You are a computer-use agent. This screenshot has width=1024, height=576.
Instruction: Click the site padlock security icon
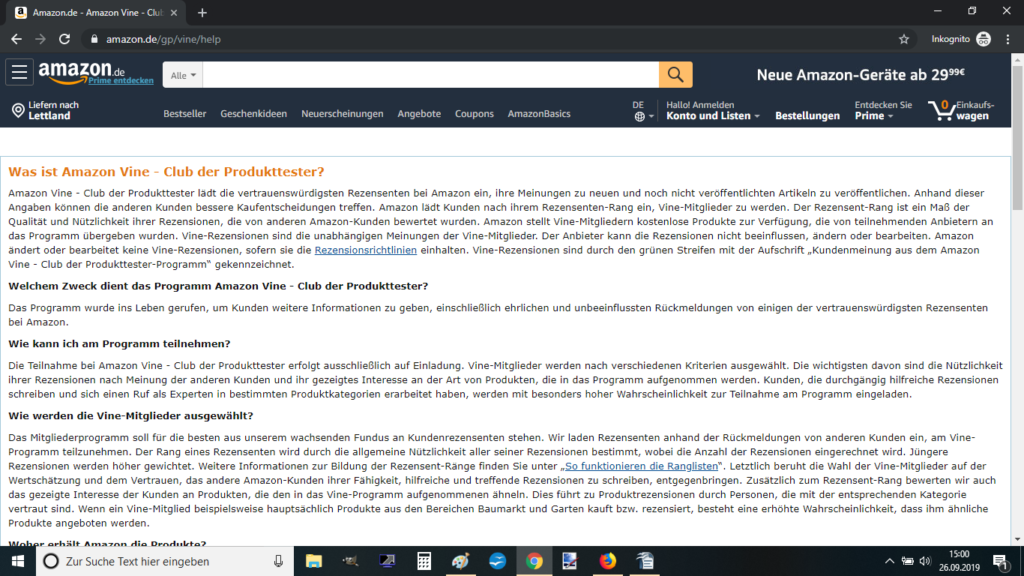pos(94,39)
